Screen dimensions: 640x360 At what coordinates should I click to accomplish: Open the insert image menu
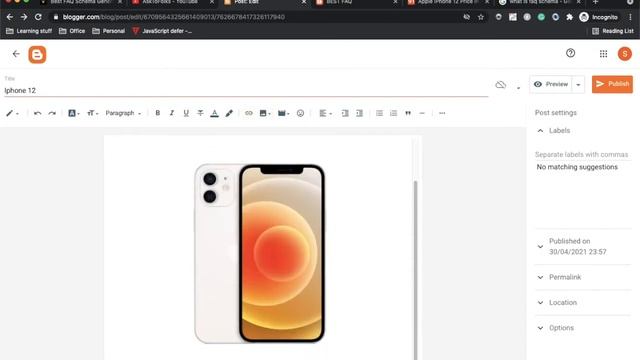pos(265,113)
